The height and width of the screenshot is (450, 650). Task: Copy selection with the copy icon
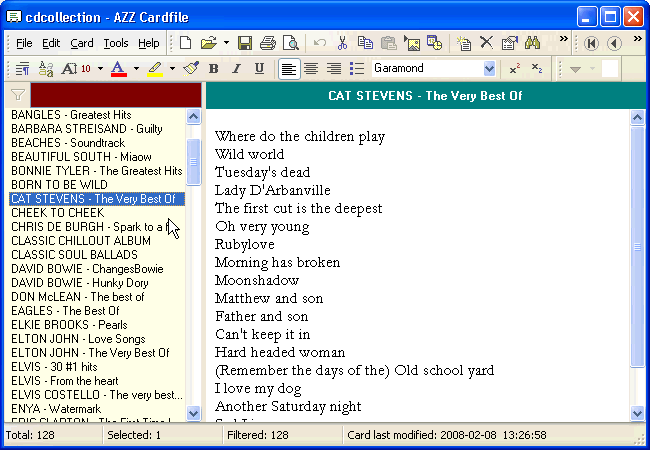coord(365,43)
